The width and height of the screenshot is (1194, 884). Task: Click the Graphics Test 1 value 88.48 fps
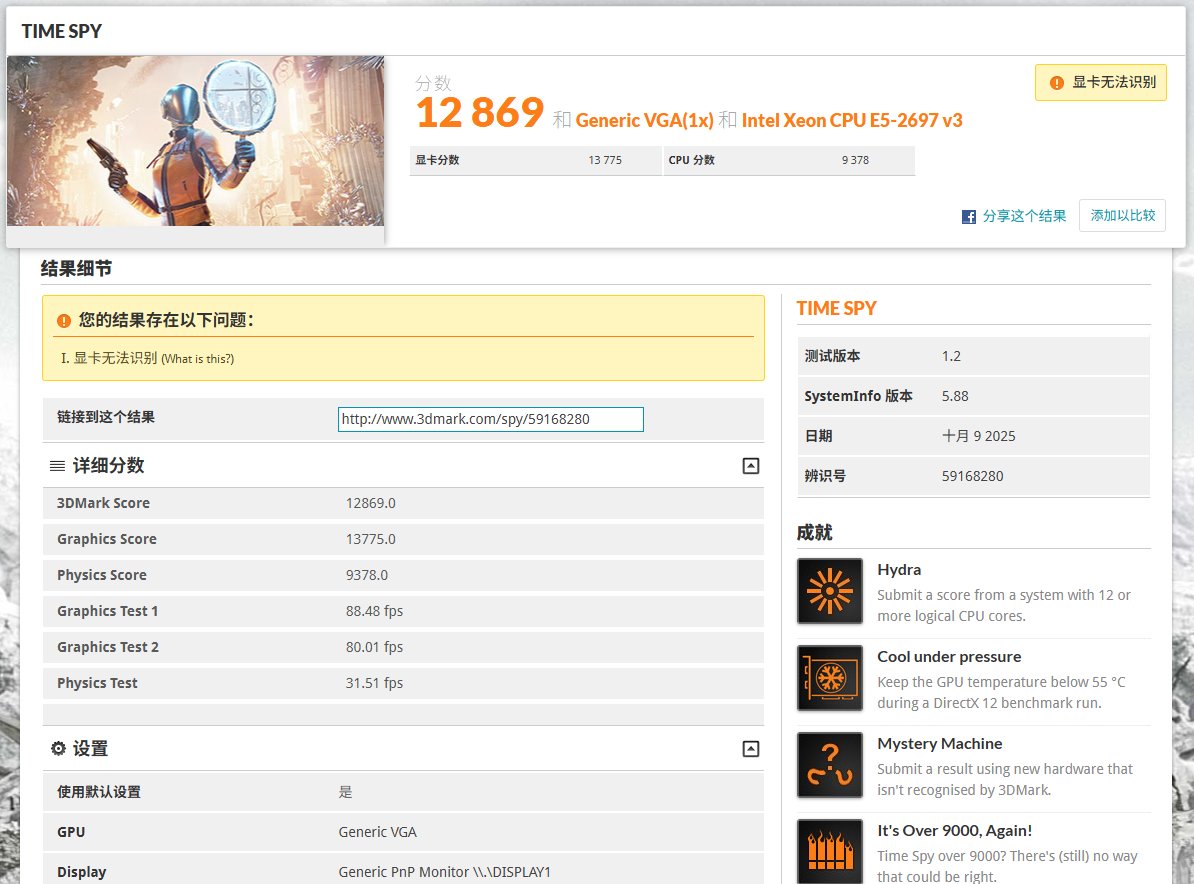[x=374, y=611]
